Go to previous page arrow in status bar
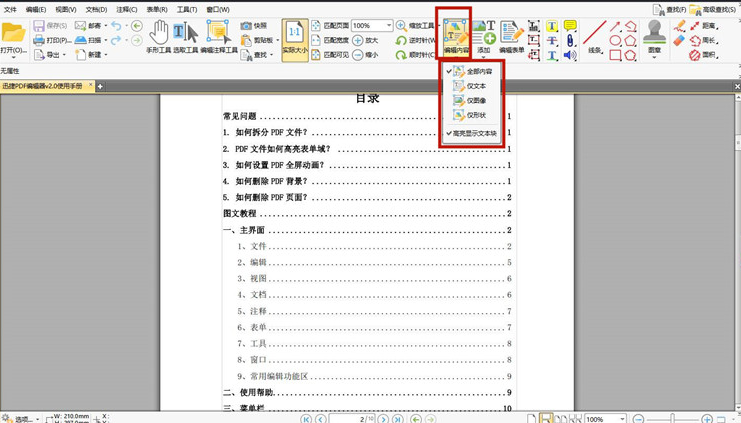Image resolution: width=741 pixels, height=423 pixels. [x=321, y=419]
